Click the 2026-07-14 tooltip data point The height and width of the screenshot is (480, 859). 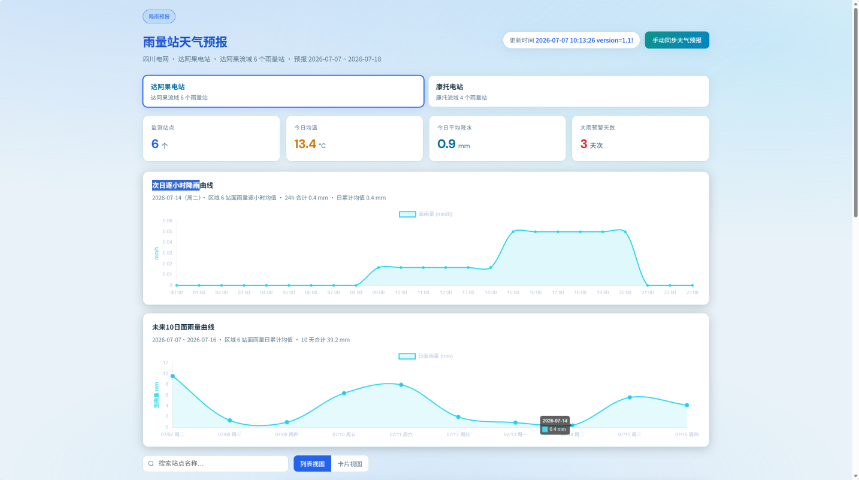point(572,425)
